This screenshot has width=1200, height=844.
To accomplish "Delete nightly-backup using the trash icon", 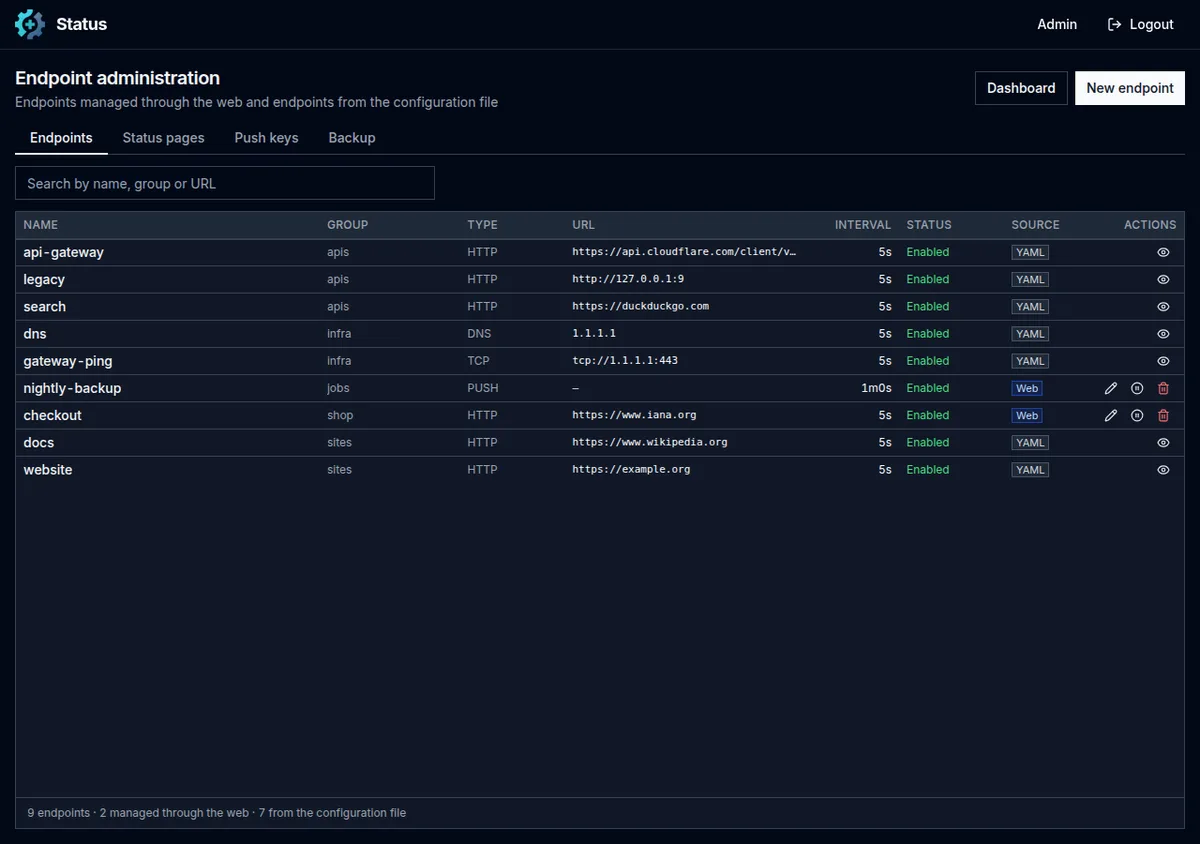I will point(1163,388).
